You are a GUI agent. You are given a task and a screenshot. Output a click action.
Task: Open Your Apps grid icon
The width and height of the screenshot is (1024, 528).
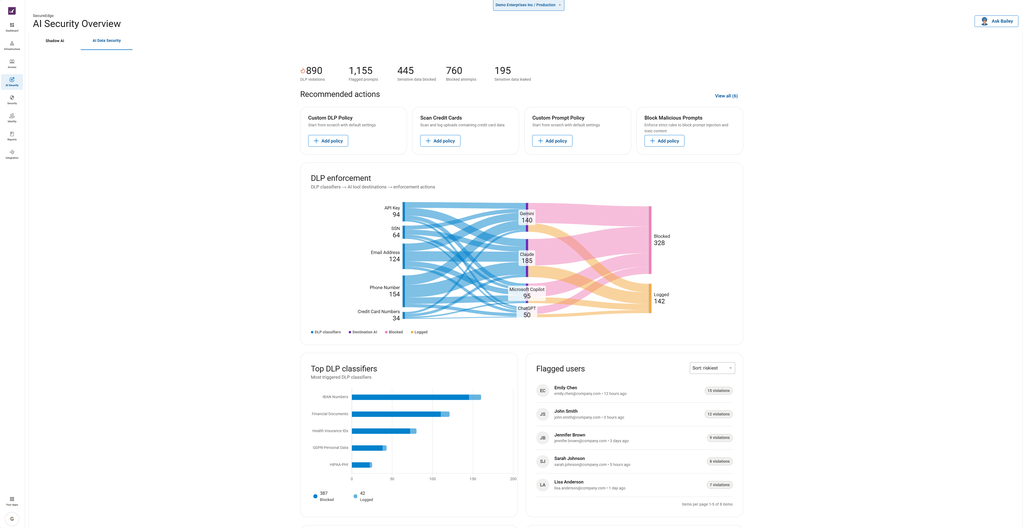pyautogui.click(x=12, y=501)
